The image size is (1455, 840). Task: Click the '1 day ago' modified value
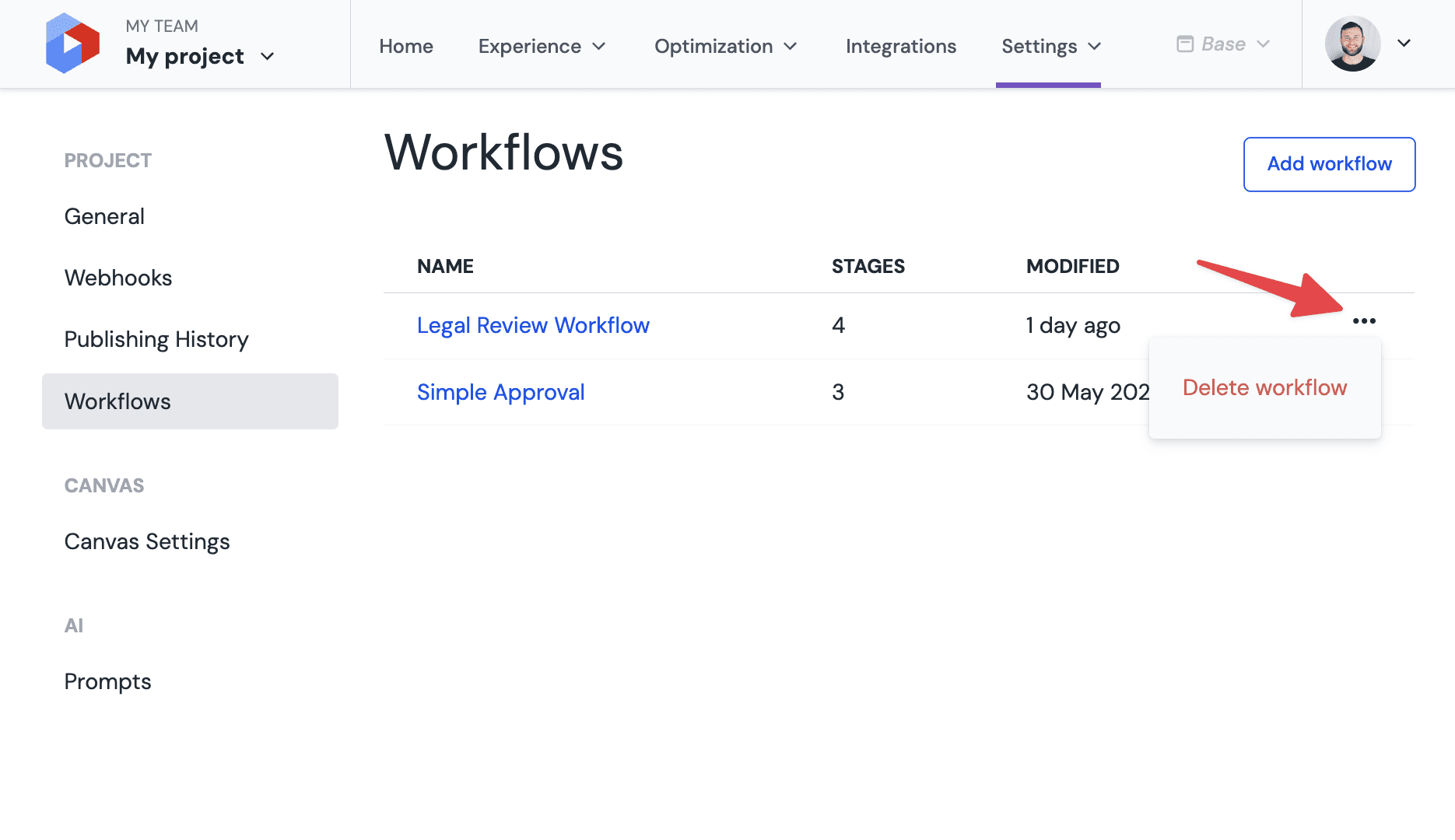1073,325
